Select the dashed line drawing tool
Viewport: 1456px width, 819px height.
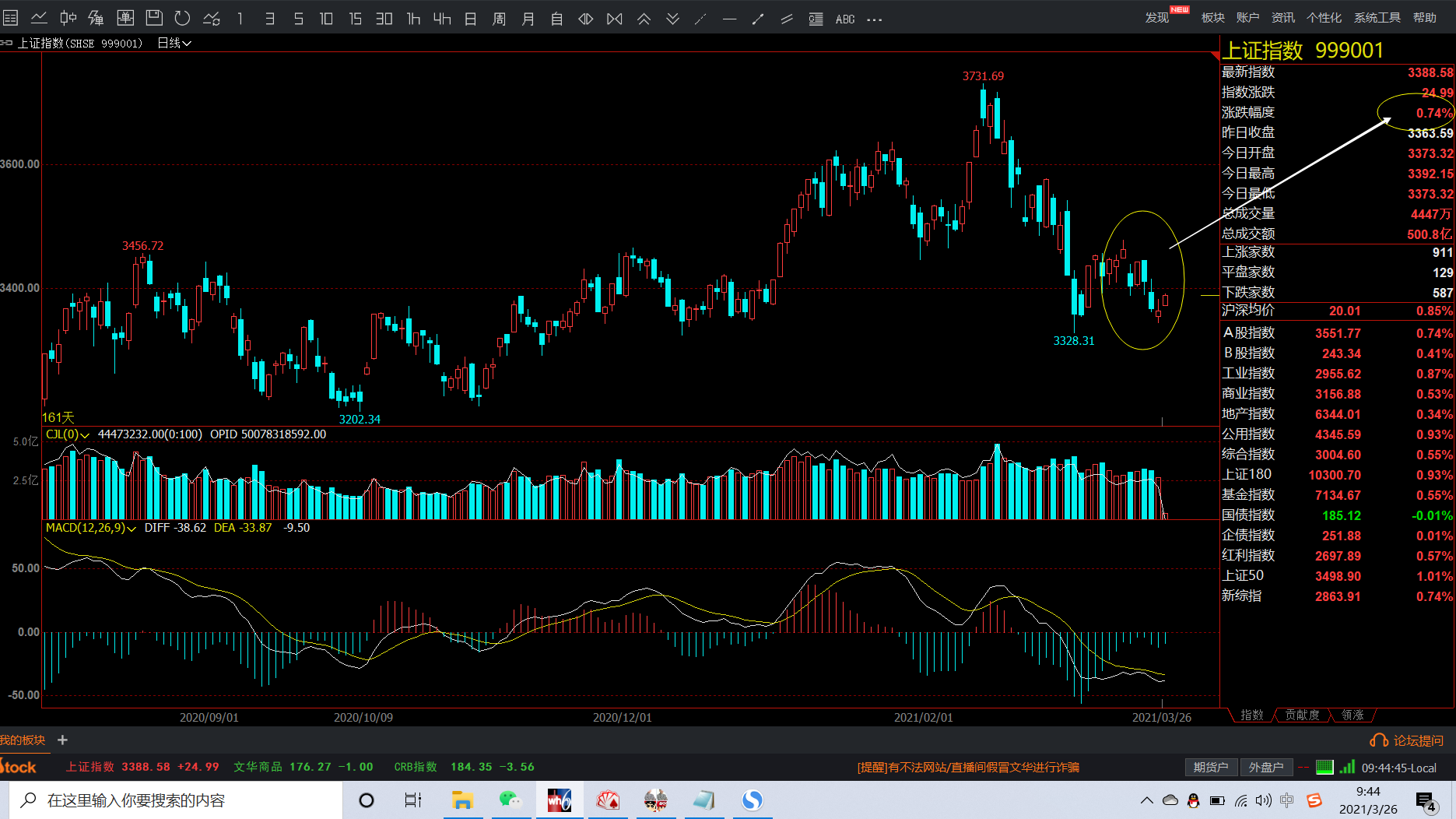click(700, 19)
